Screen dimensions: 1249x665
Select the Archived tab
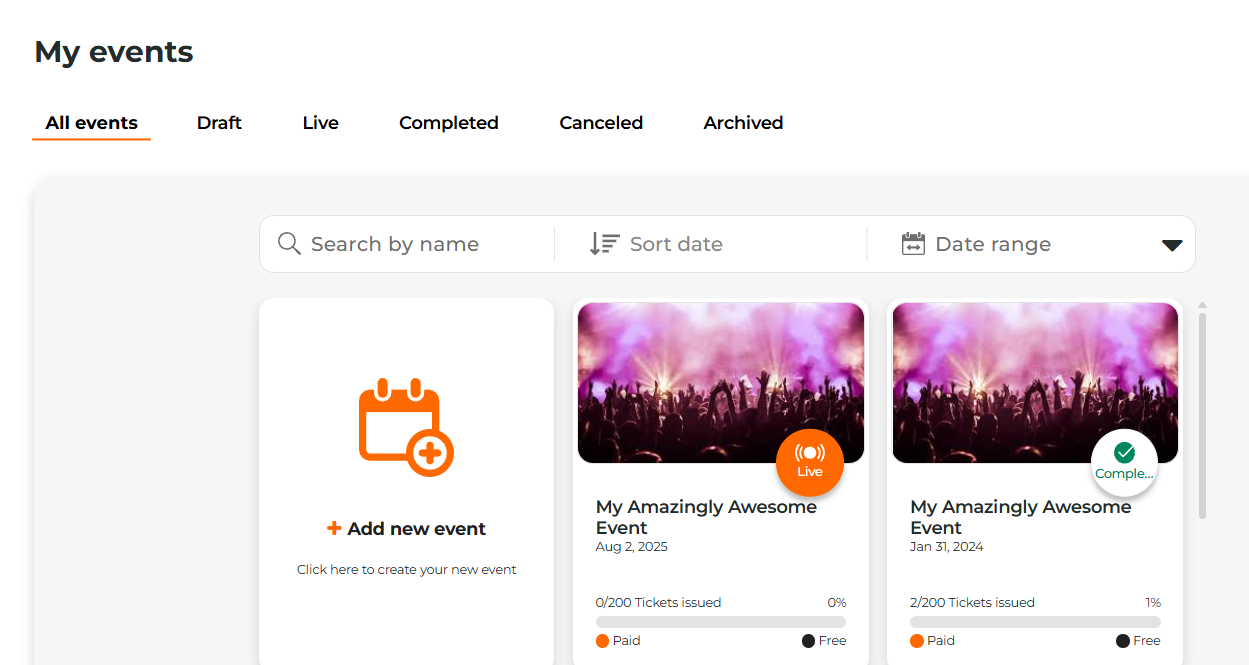pos(743,122)
